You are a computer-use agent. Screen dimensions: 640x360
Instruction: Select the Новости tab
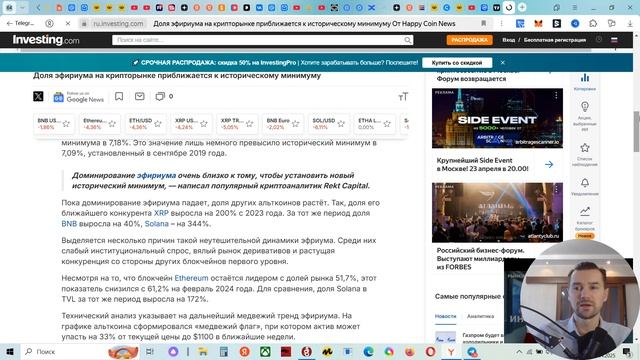pyautogui.click(x=445, y=316)
